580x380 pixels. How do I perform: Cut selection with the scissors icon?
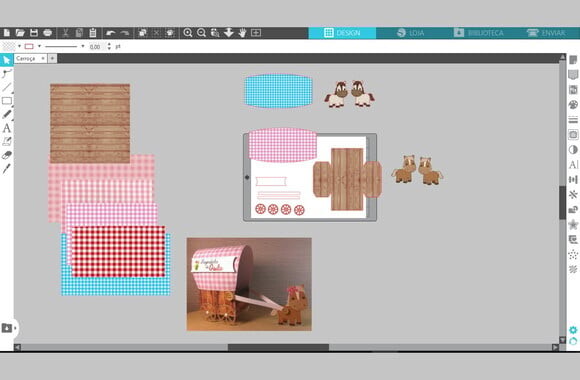pos(65,33)
